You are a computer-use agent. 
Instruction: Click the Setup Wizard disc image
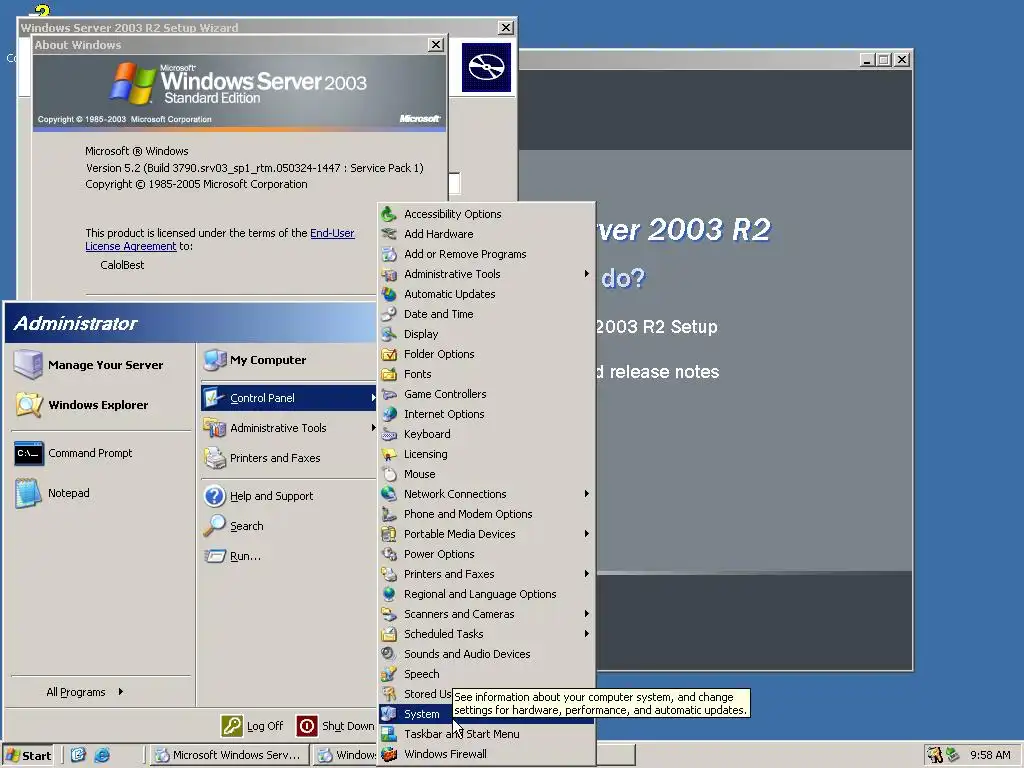pos(487,67)
